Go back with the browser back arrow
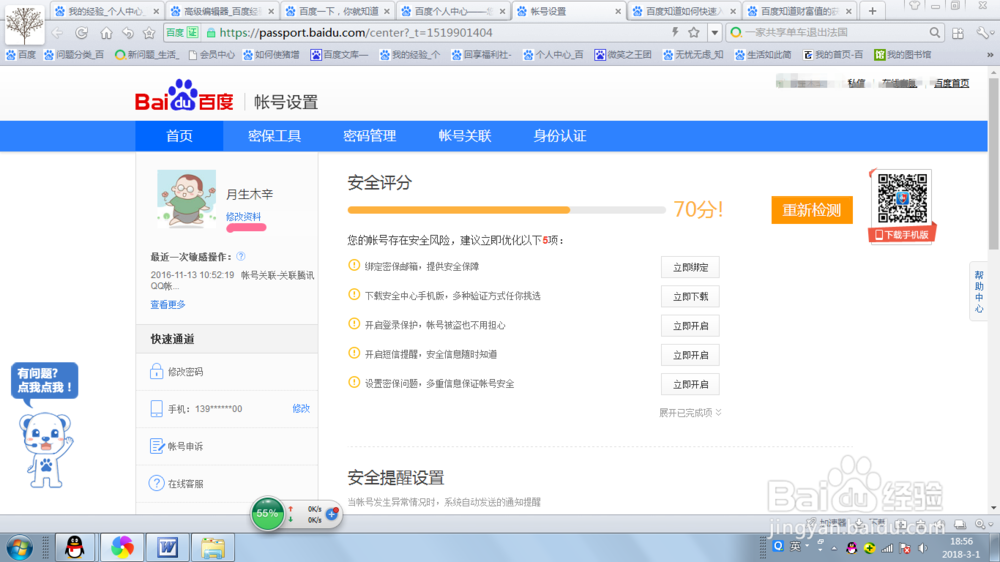 pyautogui.click(x=57, y=33)
